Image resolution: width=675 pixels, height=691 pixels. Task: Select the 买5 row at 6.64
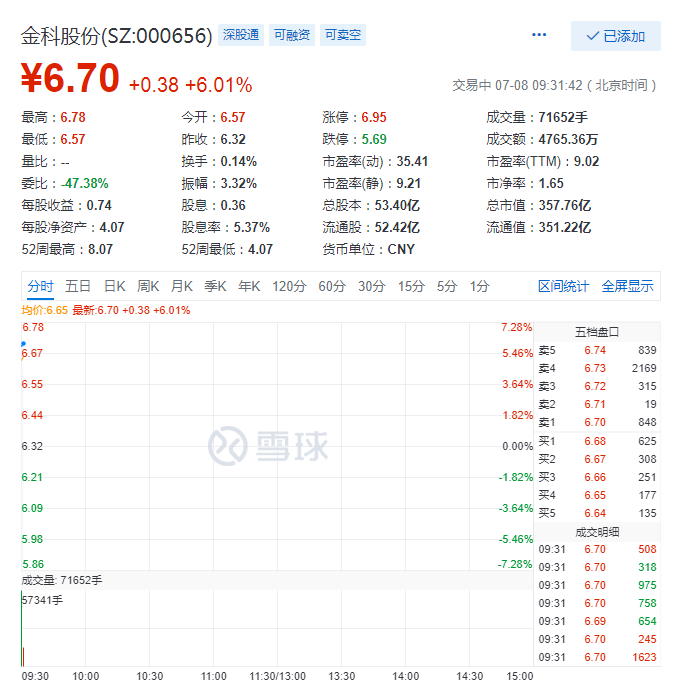click(597, 513)
